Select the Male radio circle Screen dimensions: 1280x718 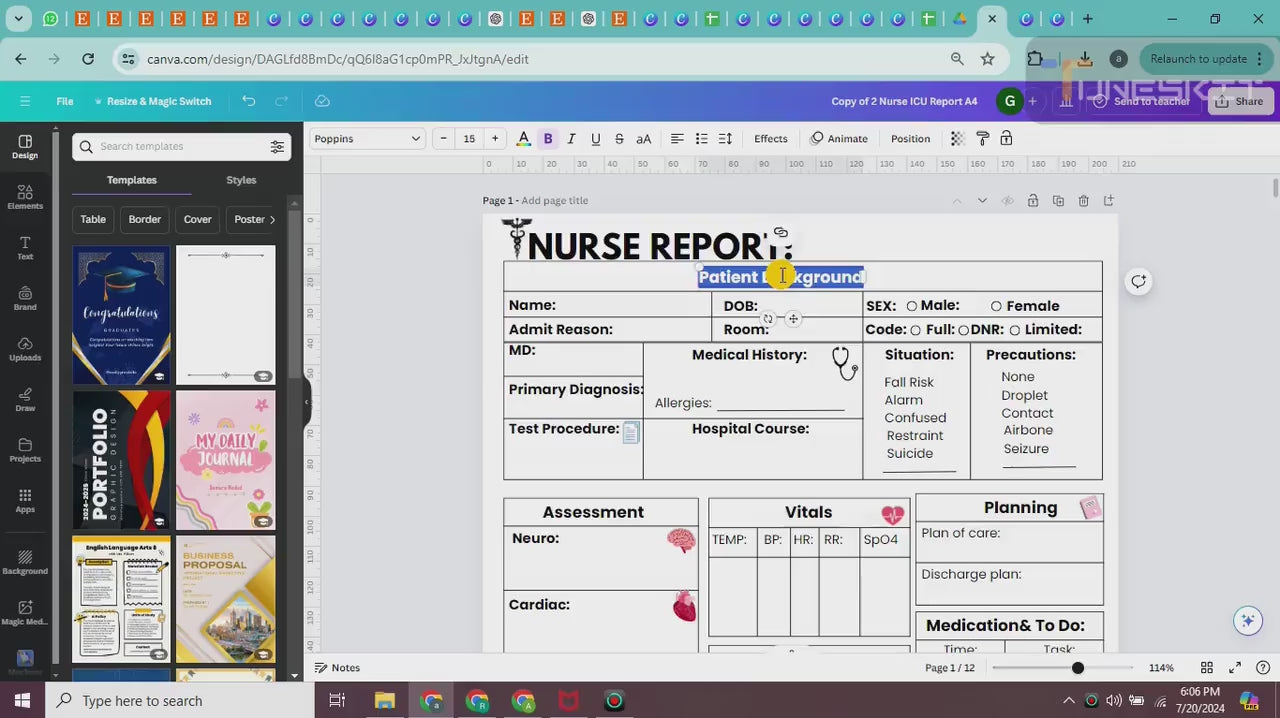pos(912,306)
